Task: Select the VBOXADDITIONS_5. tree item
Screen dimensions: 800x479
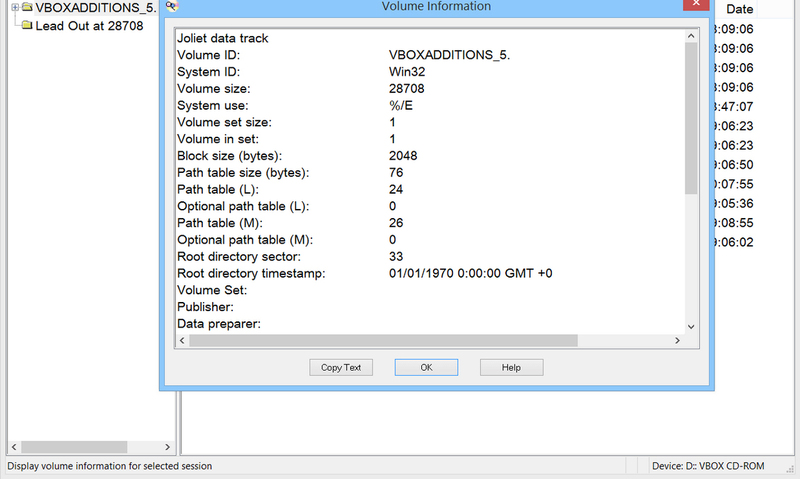Action: (x=95, y=8)
